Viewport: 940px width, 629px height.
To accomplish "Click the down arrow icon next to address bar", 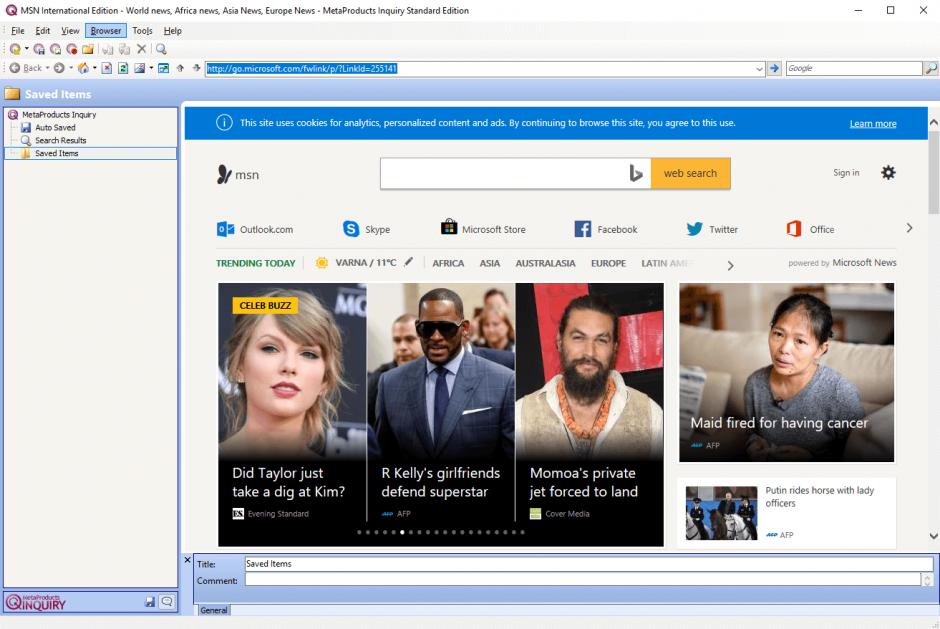I will click(x=196, y=68).
